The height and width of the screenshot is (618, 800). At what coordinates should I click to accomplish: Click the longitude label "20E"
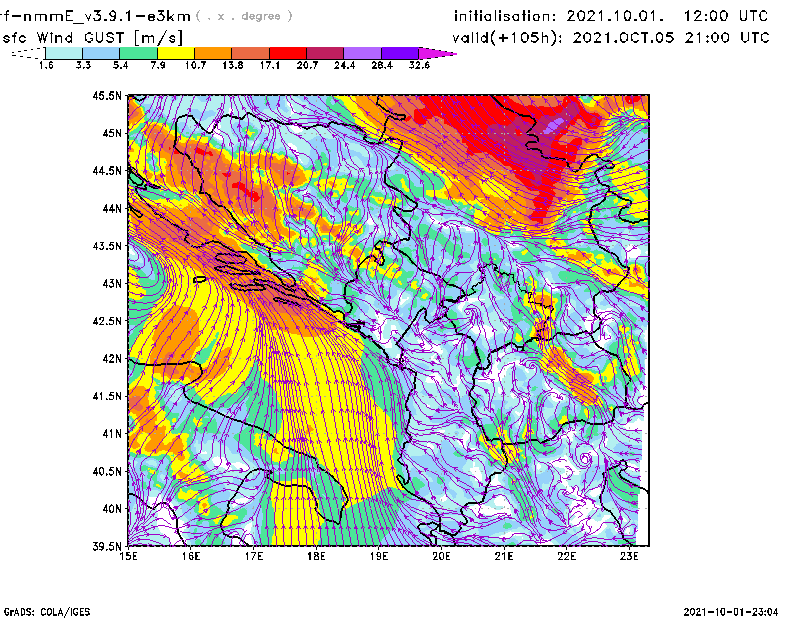tap(441, 556)
